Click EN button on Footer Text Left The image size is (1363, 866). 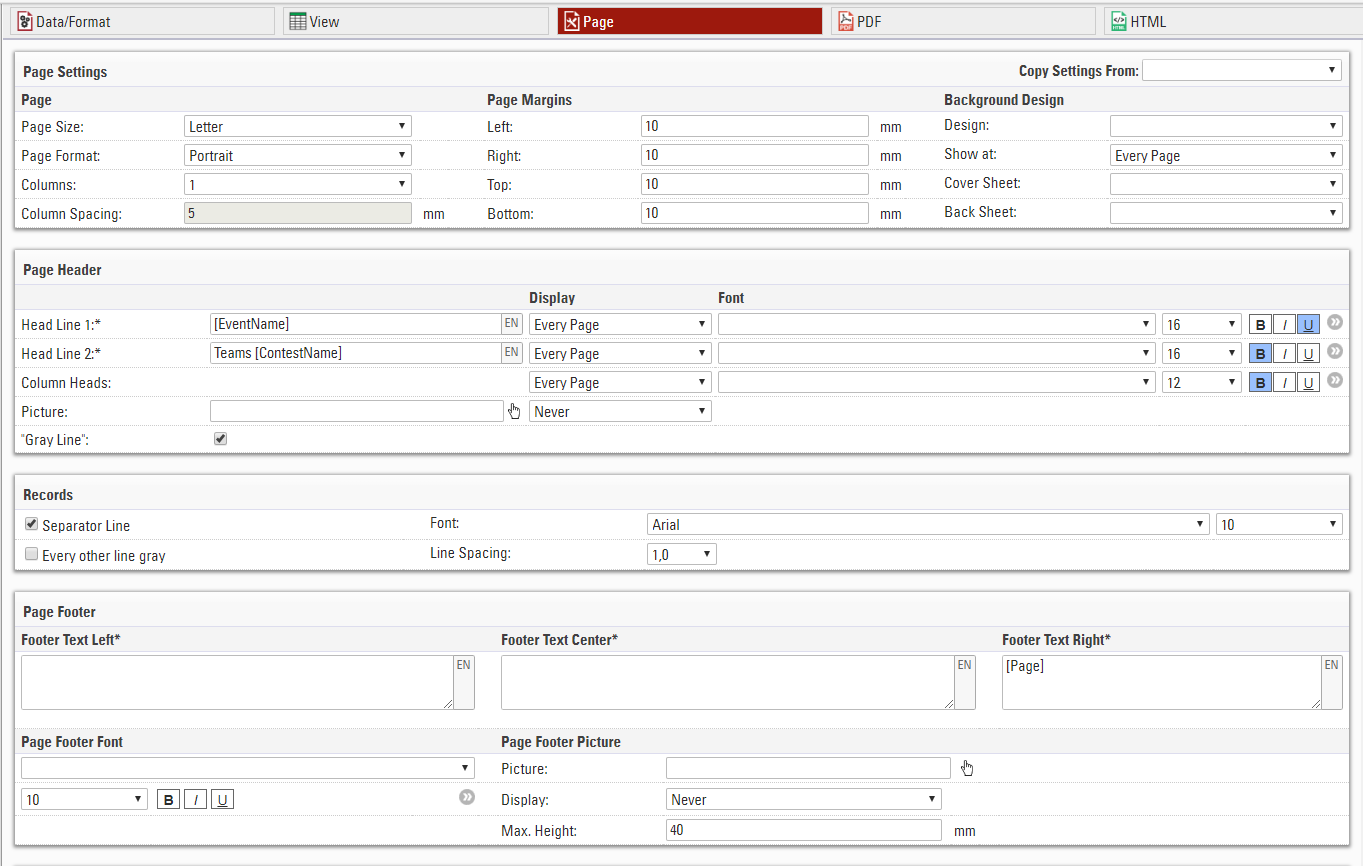(464, 682)
